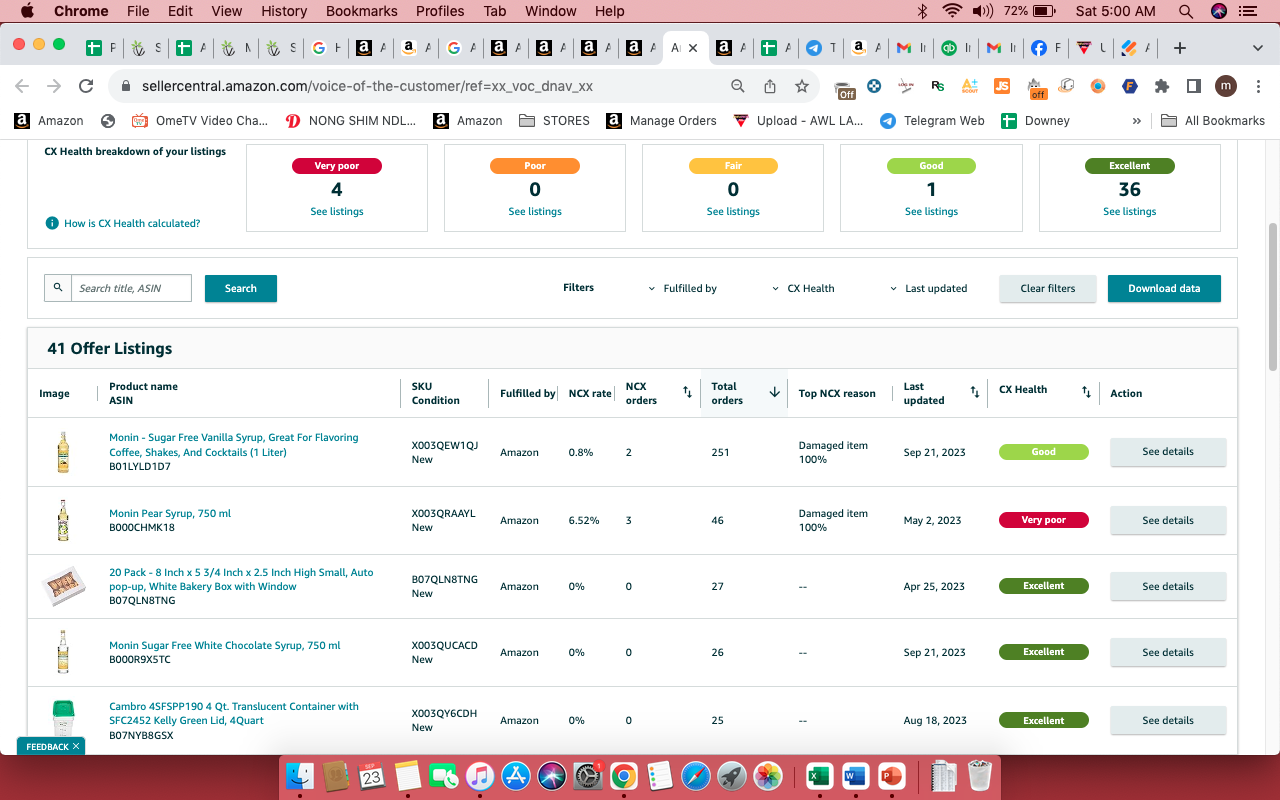Open the RevSeller RS extension
The height and width of the screenshot is (800, 1280).
(x=937, y=86)
